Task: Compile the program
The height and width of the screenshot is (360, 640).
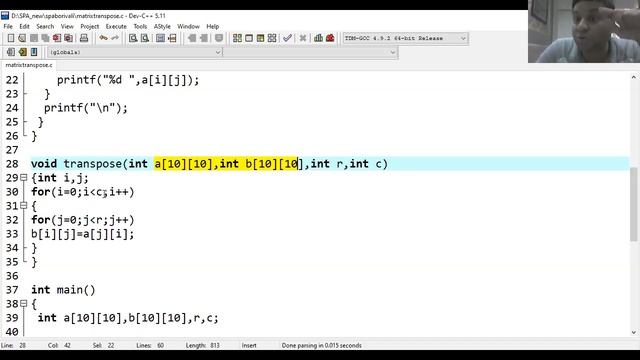Action: (237, 38)
